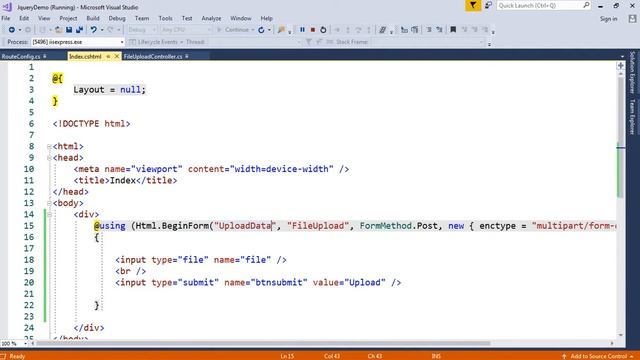Viewport: 640px width, 360px height.
Task: Click the uncomment selection toolbar icon
Action: click(x=439, y=30)
